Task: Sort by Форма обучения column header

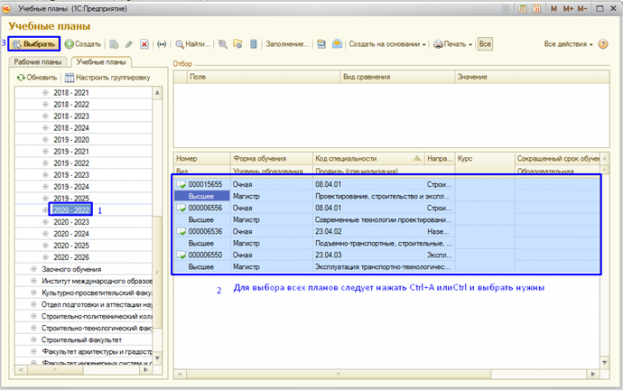Action: [271, 158]
